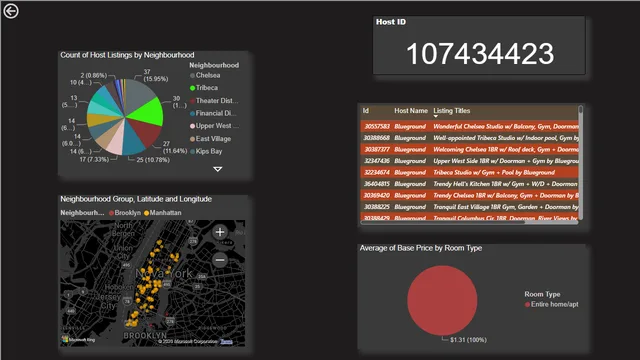Click 'Well-appointed Tribeca Studio' listing title
Image resolution: width=640 pixels, height=360 pixels.
point(506,138)
